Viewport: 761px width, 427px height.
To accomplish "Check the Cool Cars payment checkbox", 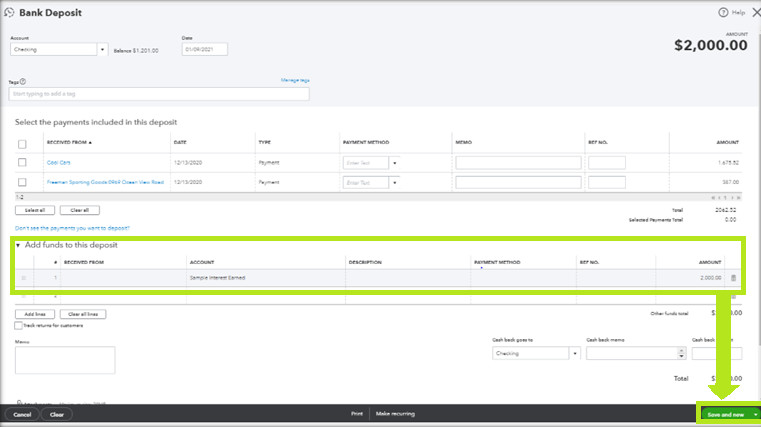I will pos(22,162).
